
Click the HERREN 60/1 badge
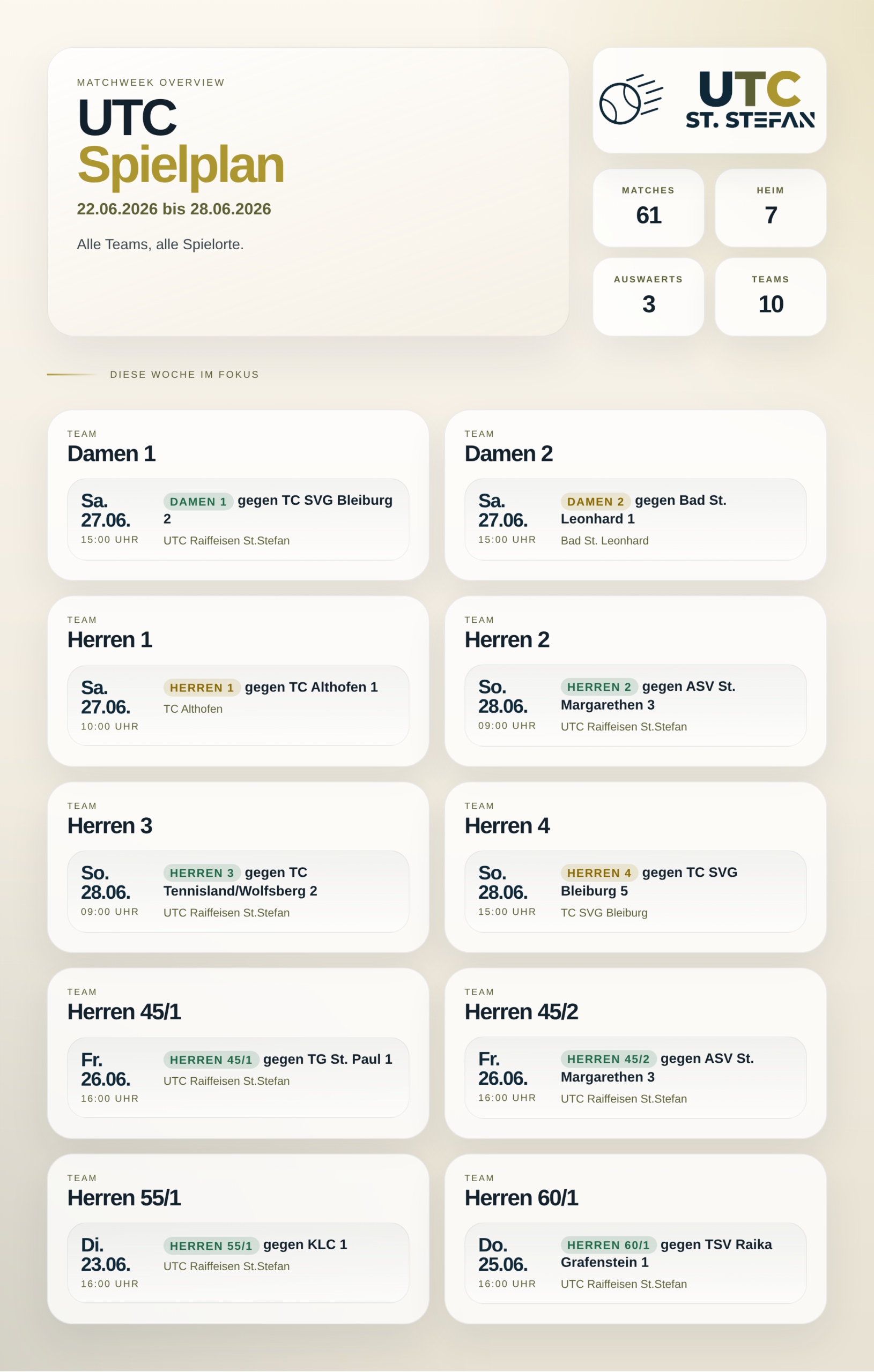(609, 1245)
